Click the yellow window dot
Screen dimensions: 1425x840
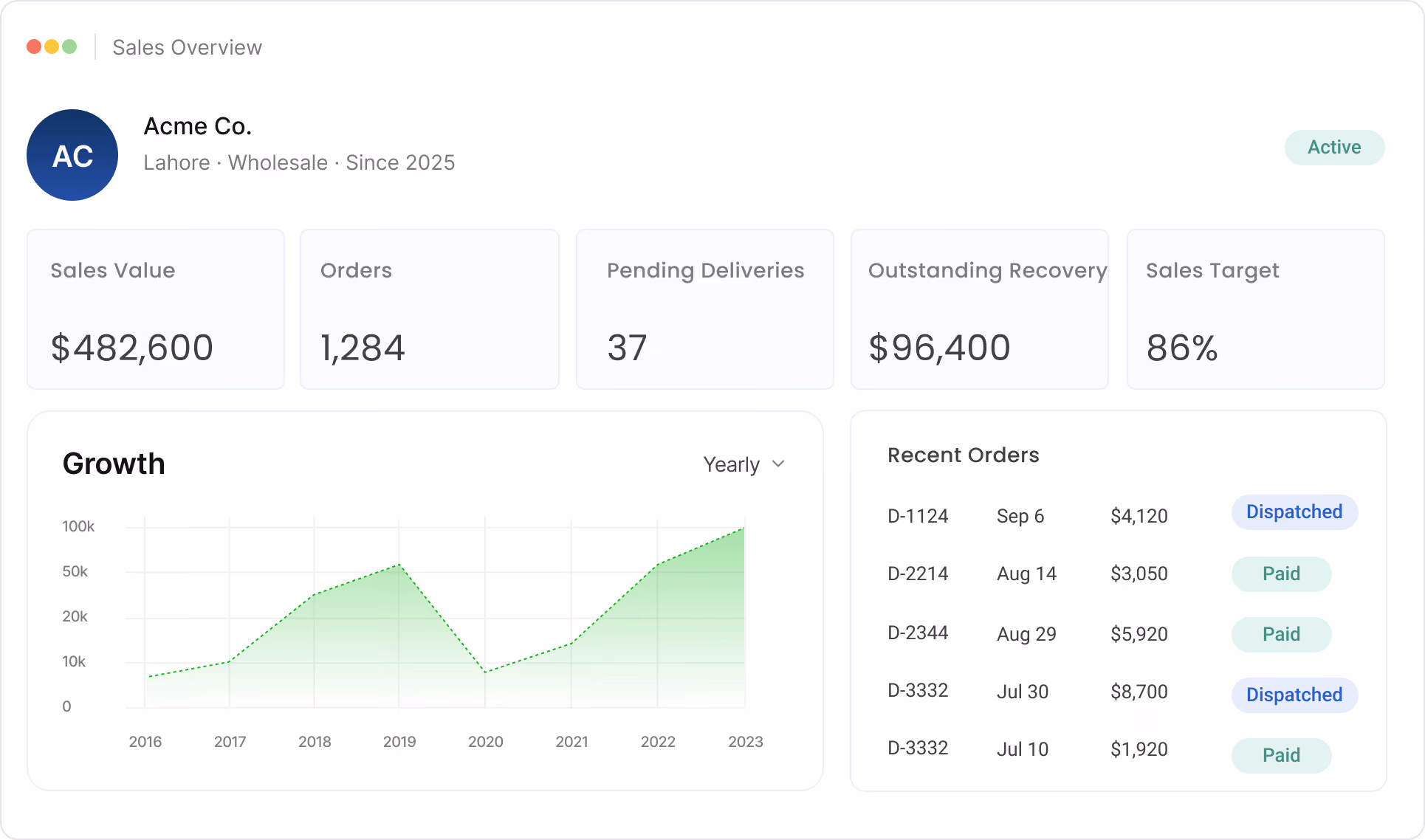(52, 47)
